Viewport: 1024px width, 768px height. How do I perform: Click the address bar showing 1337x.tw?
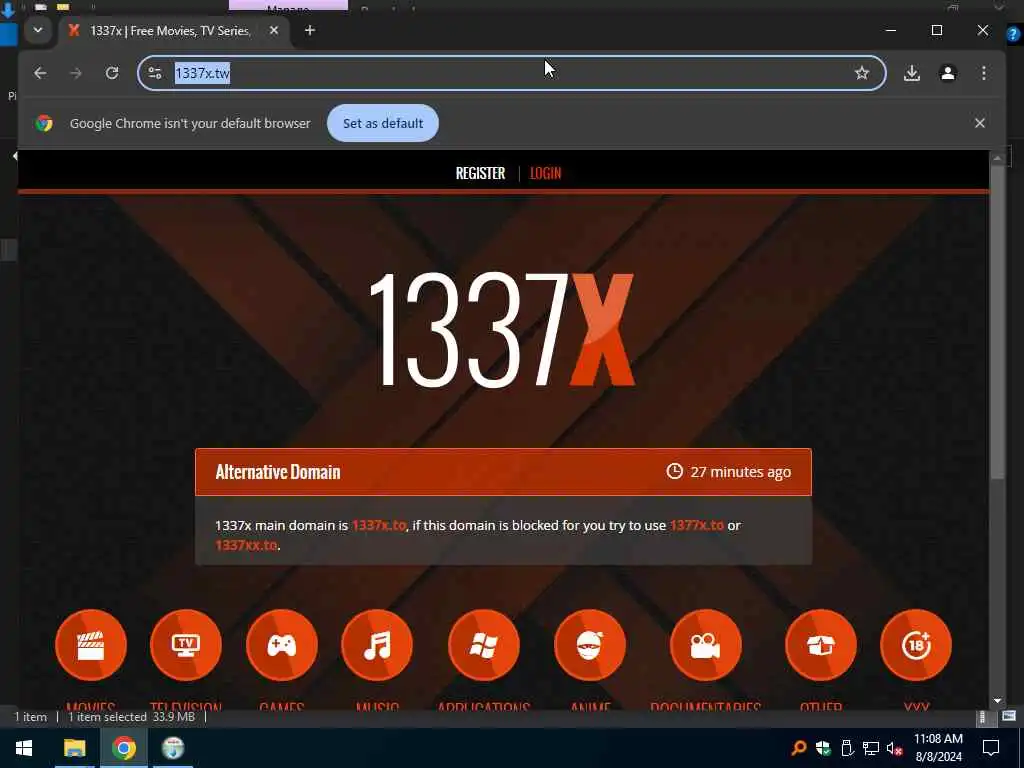511,73
